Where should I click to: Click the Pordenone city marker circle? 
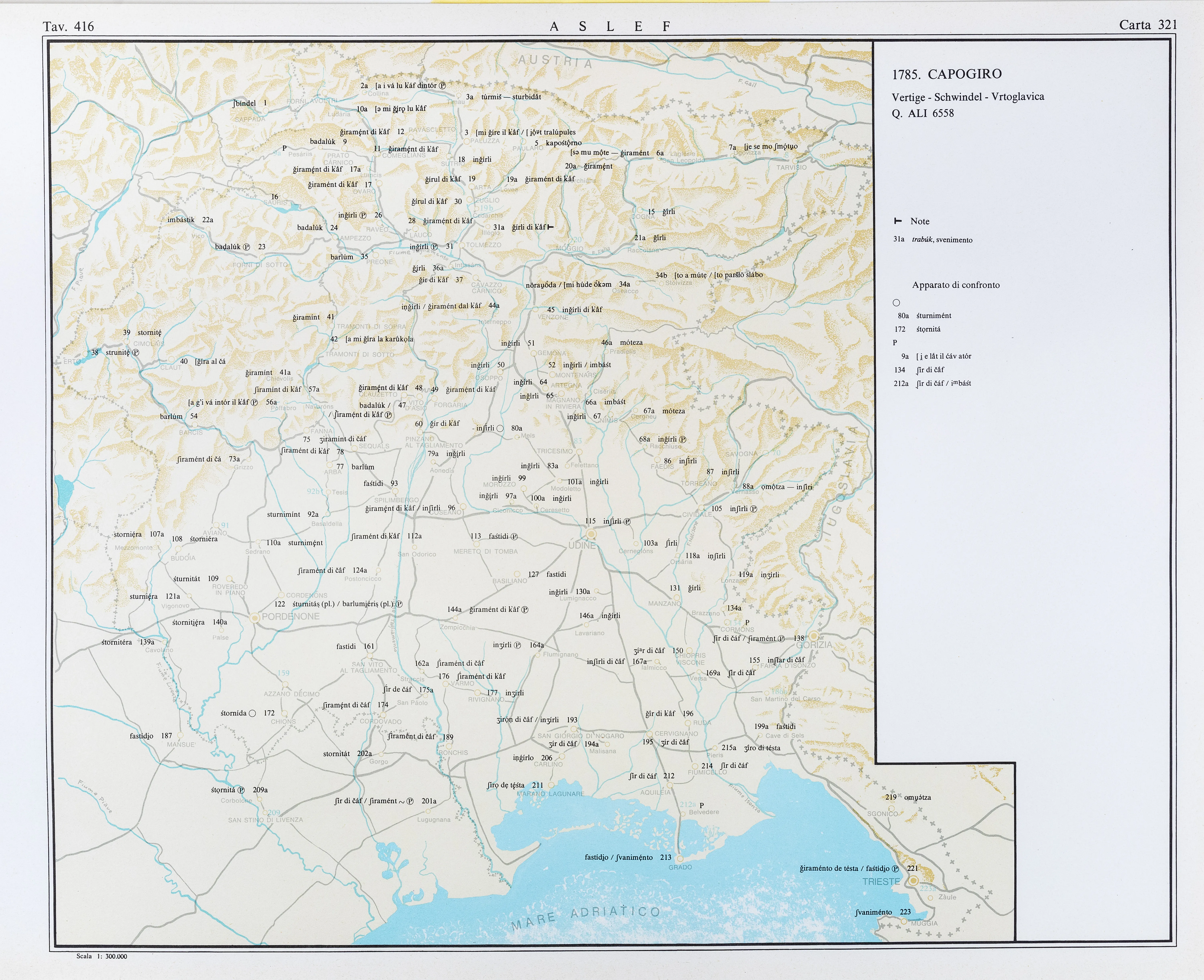[255, 618]
